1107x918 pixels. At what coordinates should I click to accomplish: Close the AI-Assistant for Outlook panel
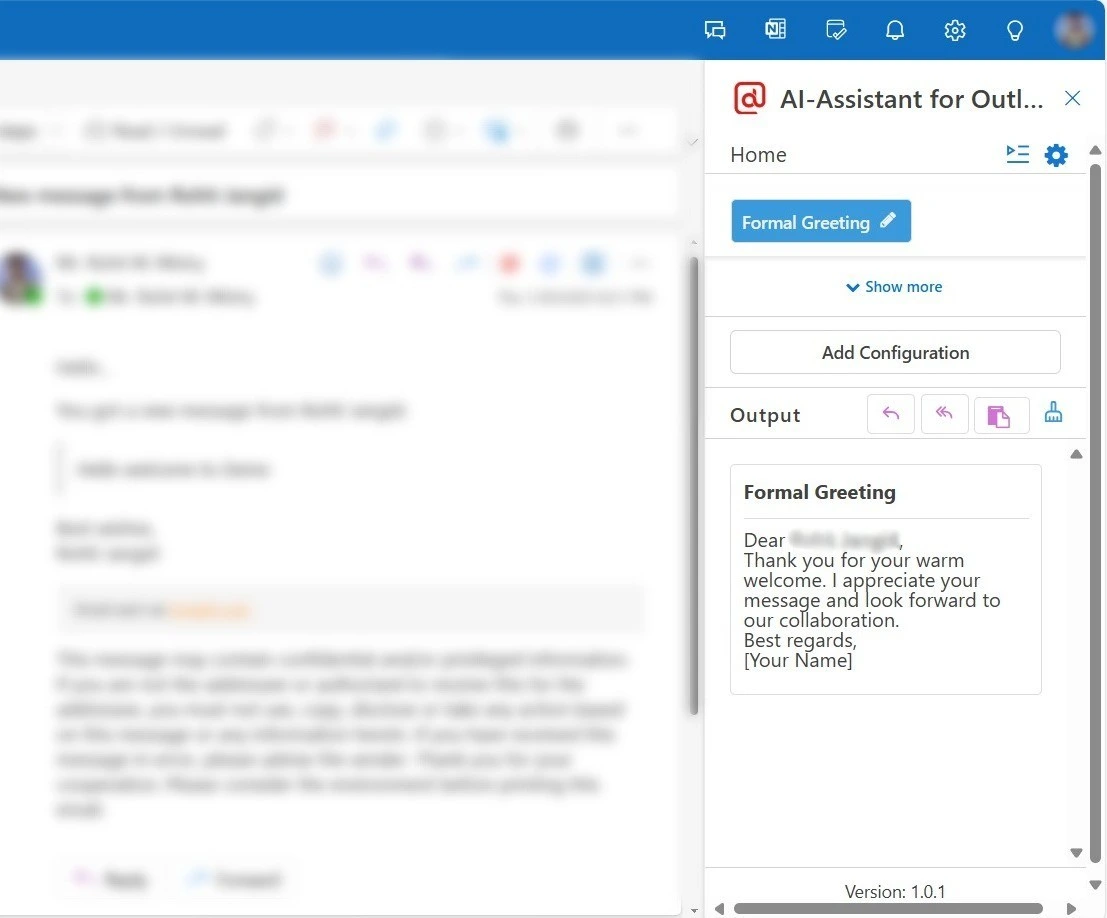click(1072, 98)
